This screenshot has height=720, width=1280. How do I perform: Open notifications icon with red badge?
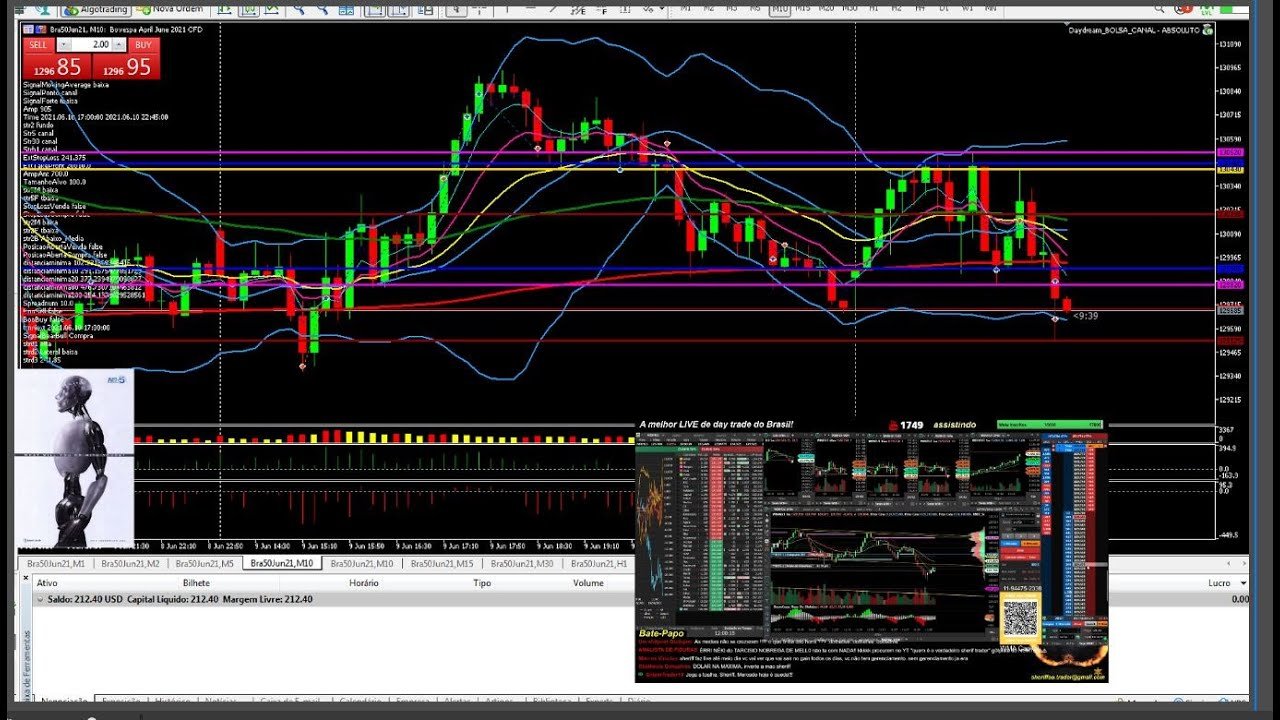tap(1183, 8)
